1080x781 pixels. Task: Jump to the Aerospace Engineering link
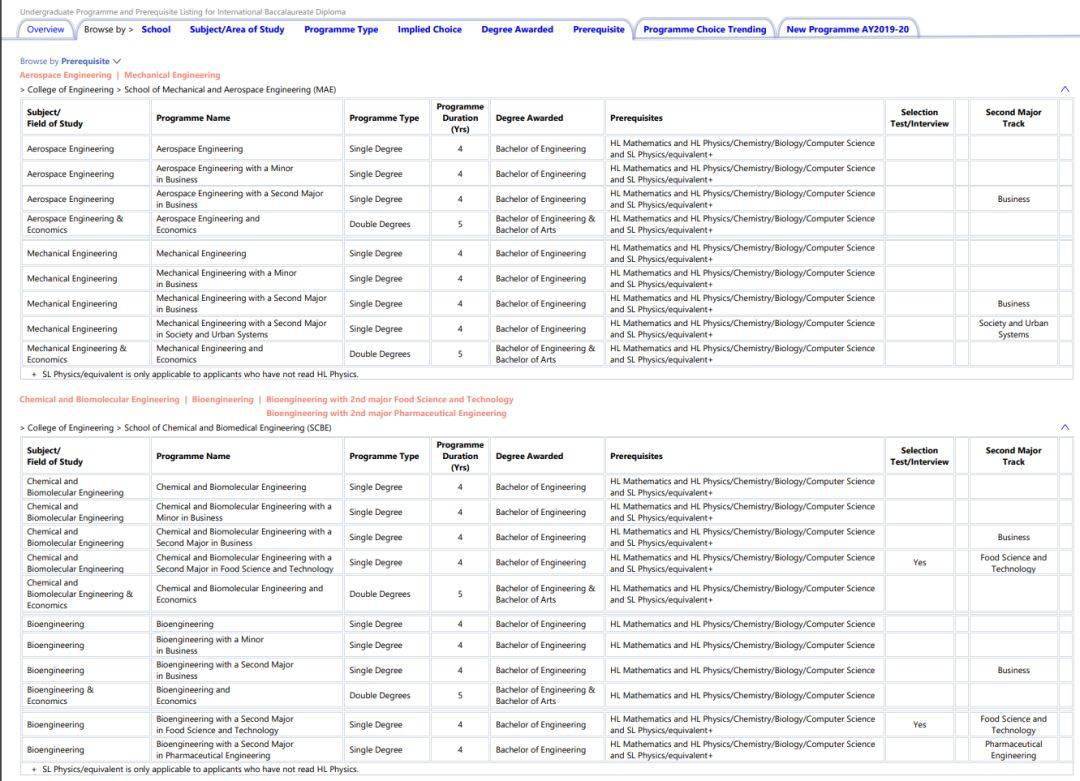tap(65, 75)
